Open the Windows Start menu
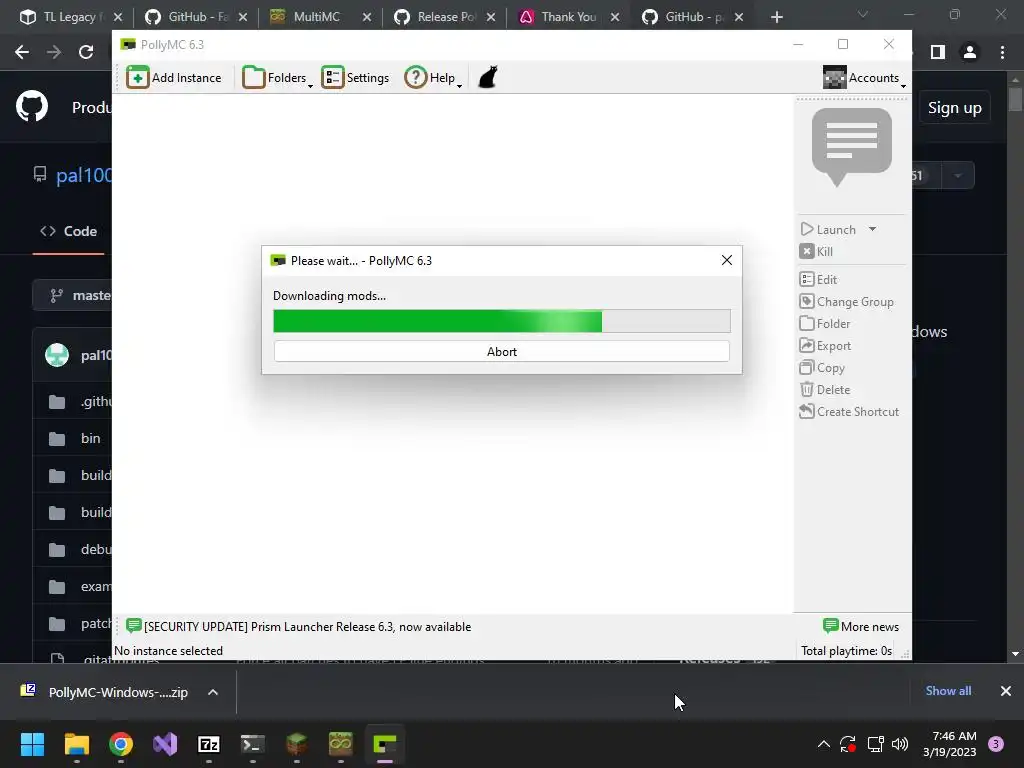Viewport: 1024px width, 768px height. pos(32,744)
